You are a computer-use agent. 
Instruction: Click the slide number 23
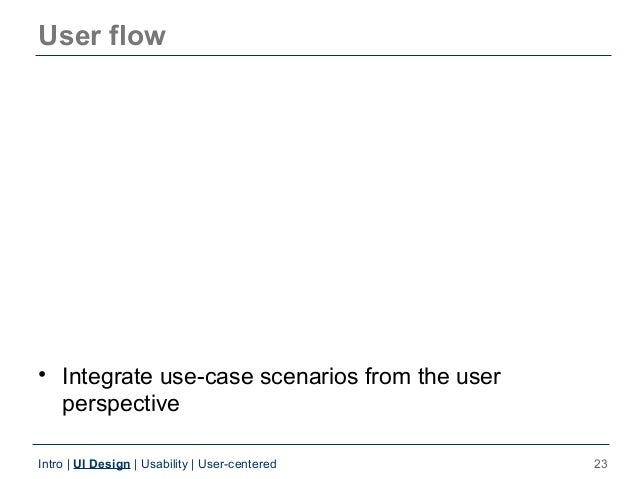click(601, 464)
